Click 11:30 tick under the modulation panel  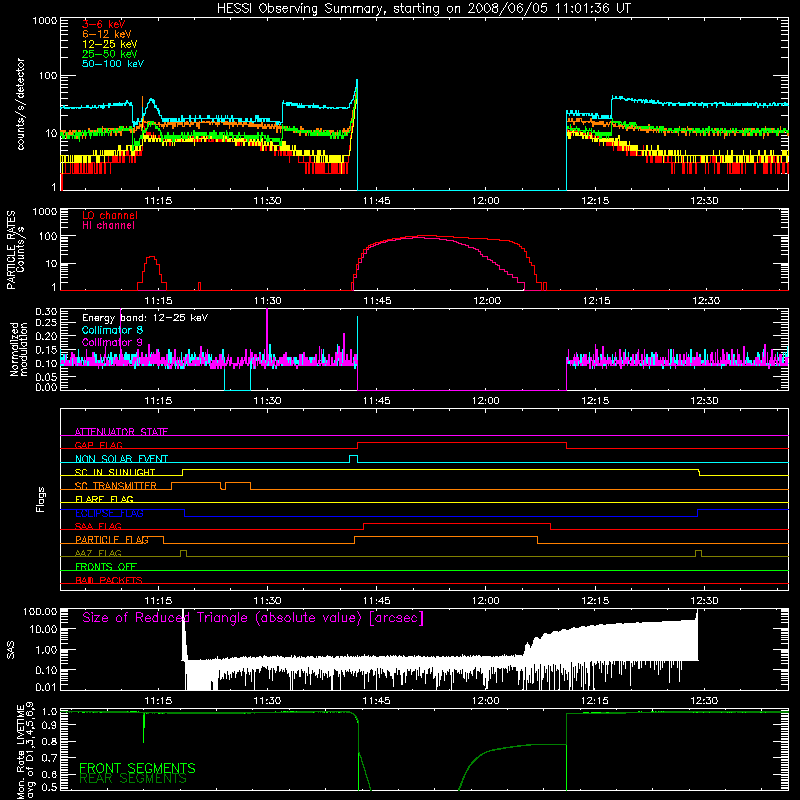point(267,401)
